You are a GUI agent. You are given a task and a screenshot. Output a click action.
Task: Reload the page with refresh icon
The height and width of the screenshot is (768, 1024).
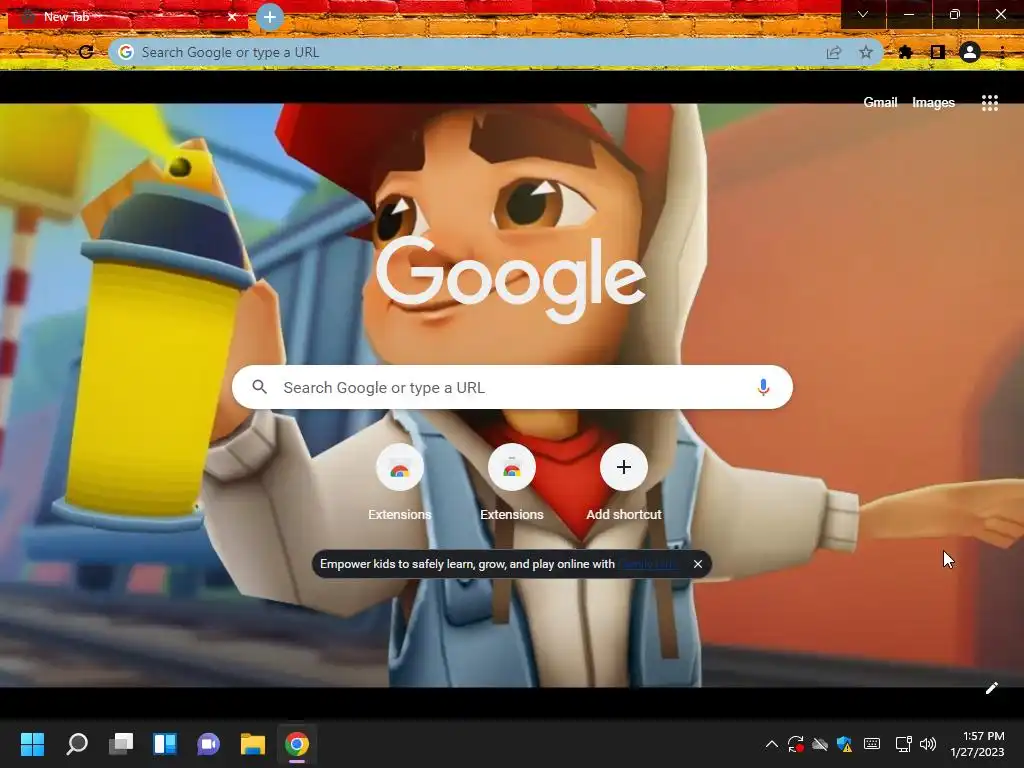click(x=86, y=52)
